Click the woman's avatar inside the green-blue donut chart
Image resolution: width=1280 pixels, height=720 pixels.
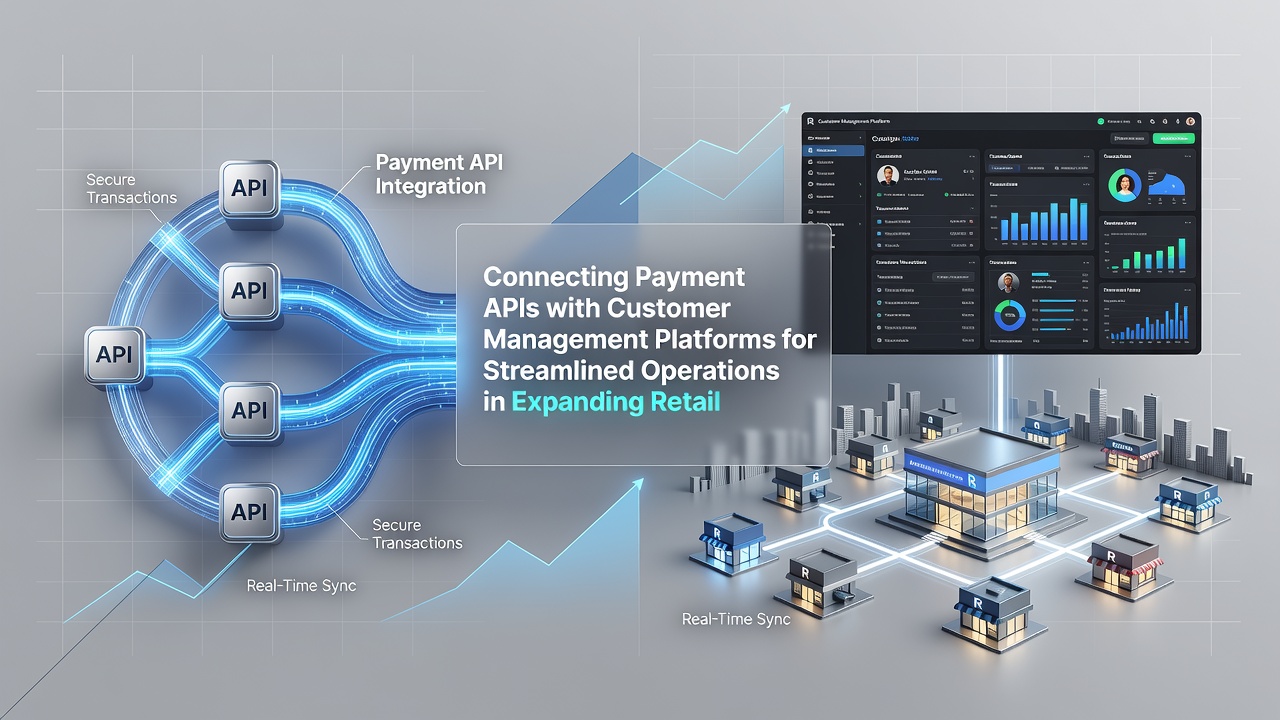point(1127,185)
